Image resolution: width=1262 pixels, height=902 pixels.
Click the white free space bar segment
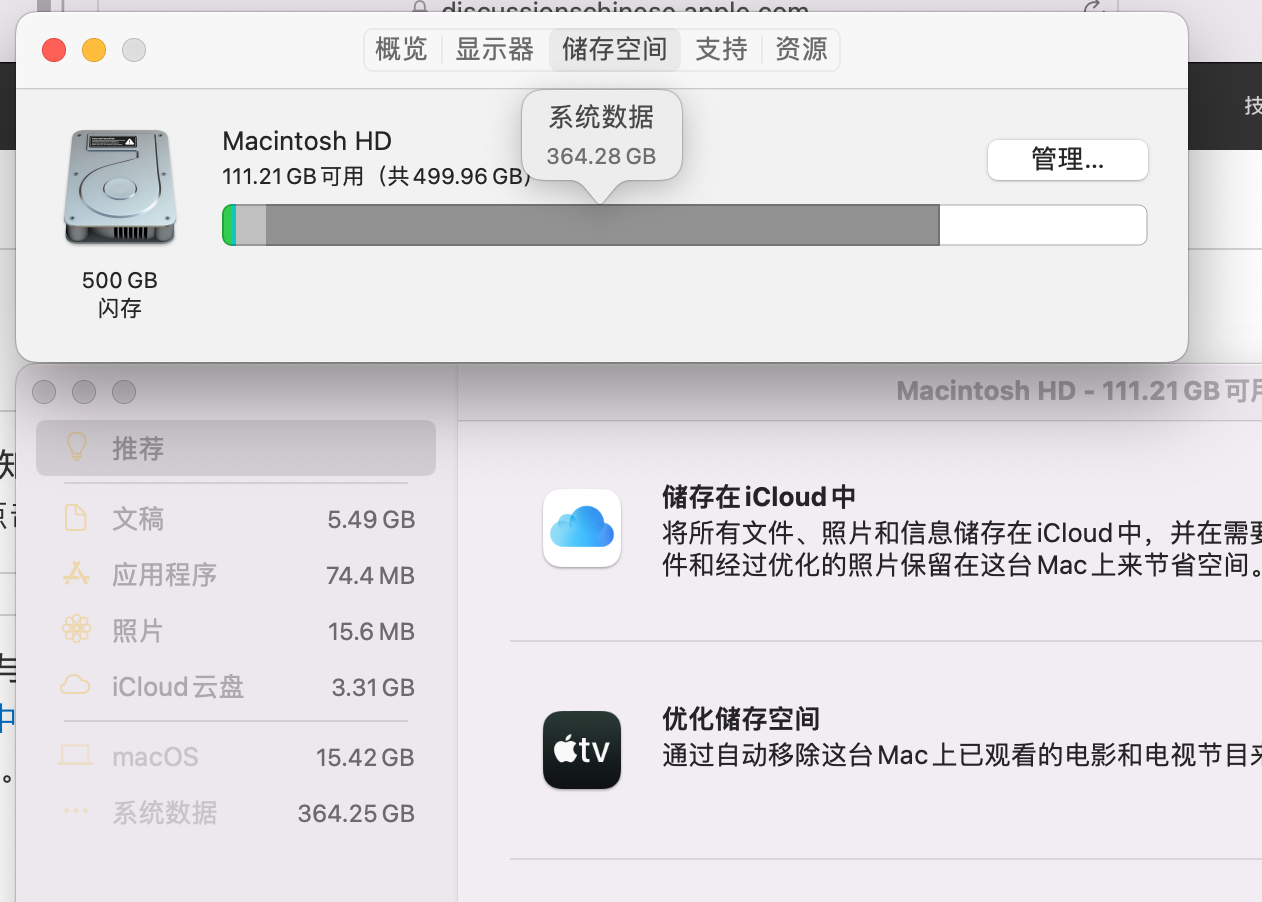pos(1042,225)
